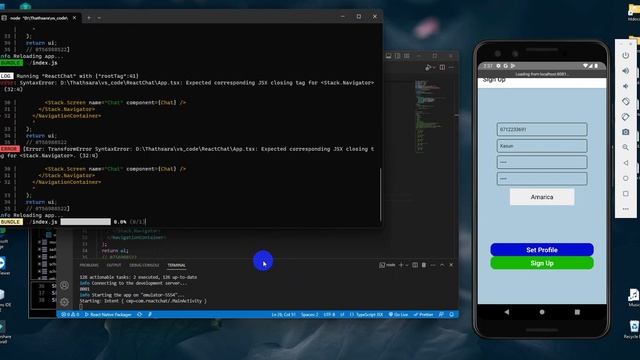Close the VS Code bottom panel
Screen dimensions: 640x360
(451, 265)
